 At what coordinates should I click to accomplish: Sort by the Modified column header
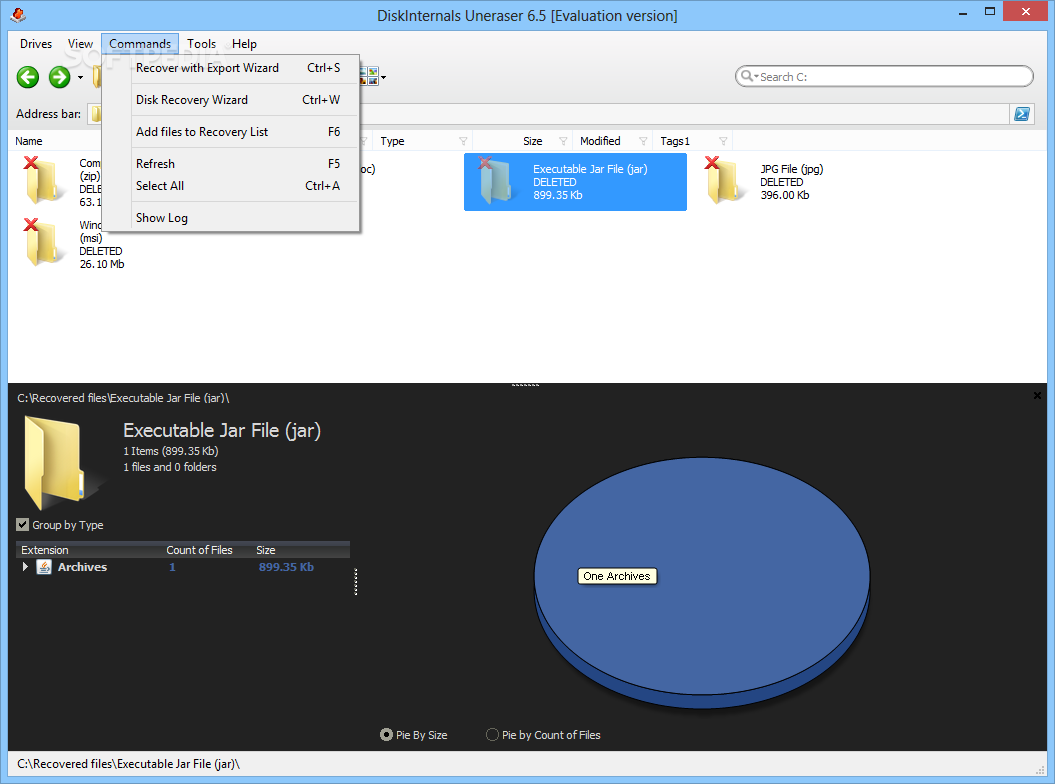point(600,141)
